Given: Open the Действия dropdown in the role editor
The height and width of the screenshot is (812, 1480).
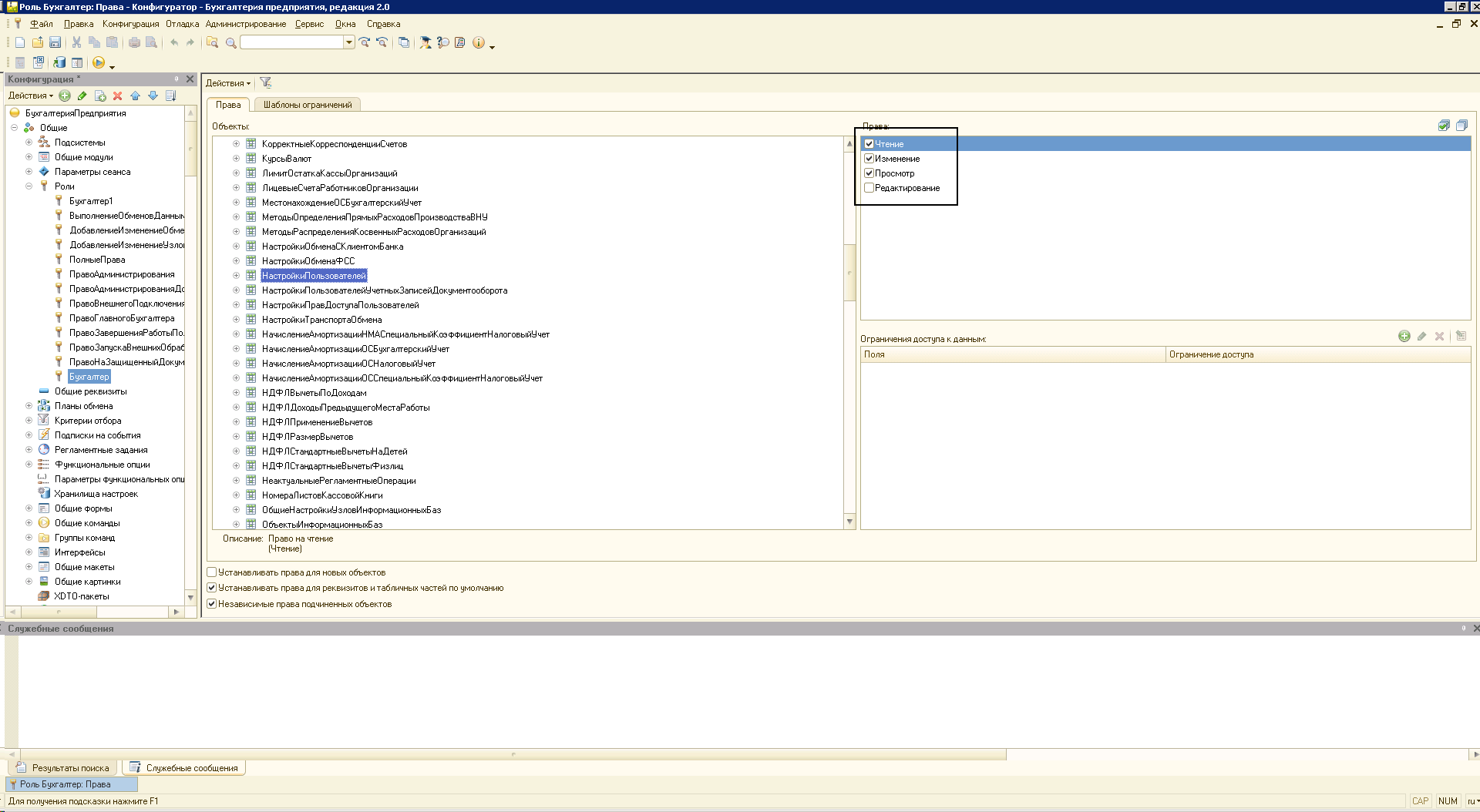Looking at the screenshot, I should point(228,83).
